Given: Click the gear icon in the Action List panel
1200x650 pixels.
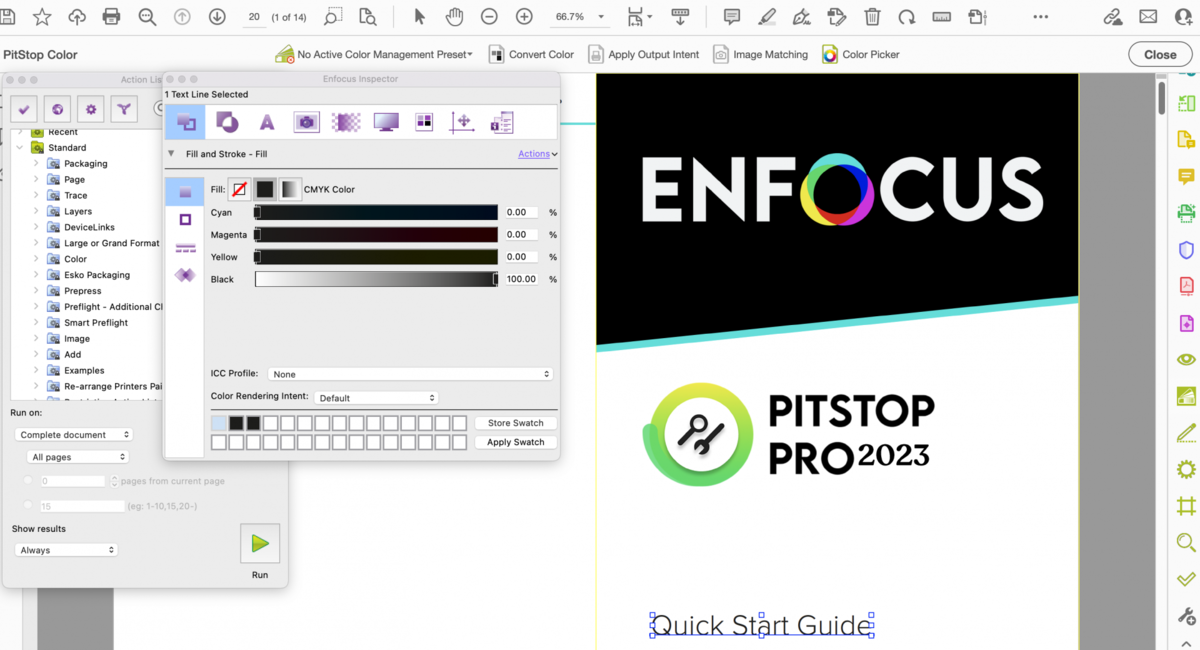Looking at the screenshot, I should [x=89, y=109].
